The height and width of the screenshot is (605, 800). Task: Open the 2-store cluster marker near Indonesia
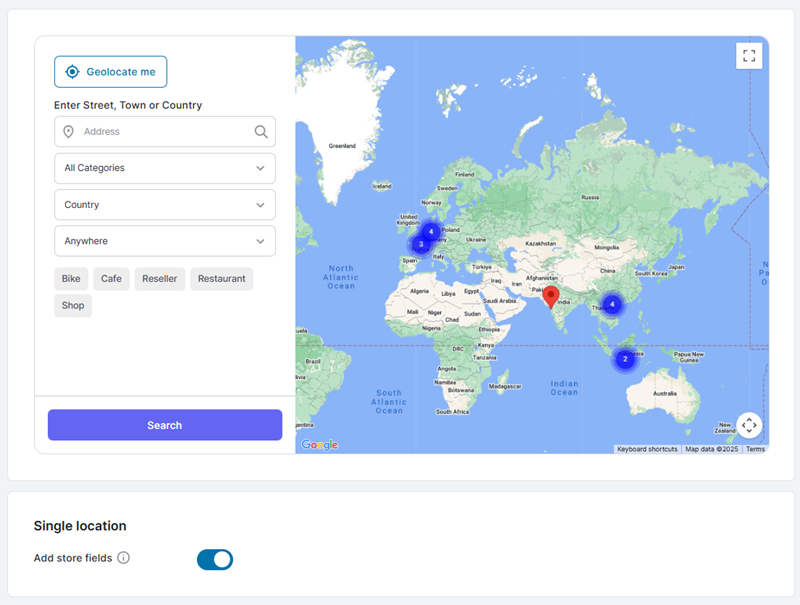pos(625,359)
